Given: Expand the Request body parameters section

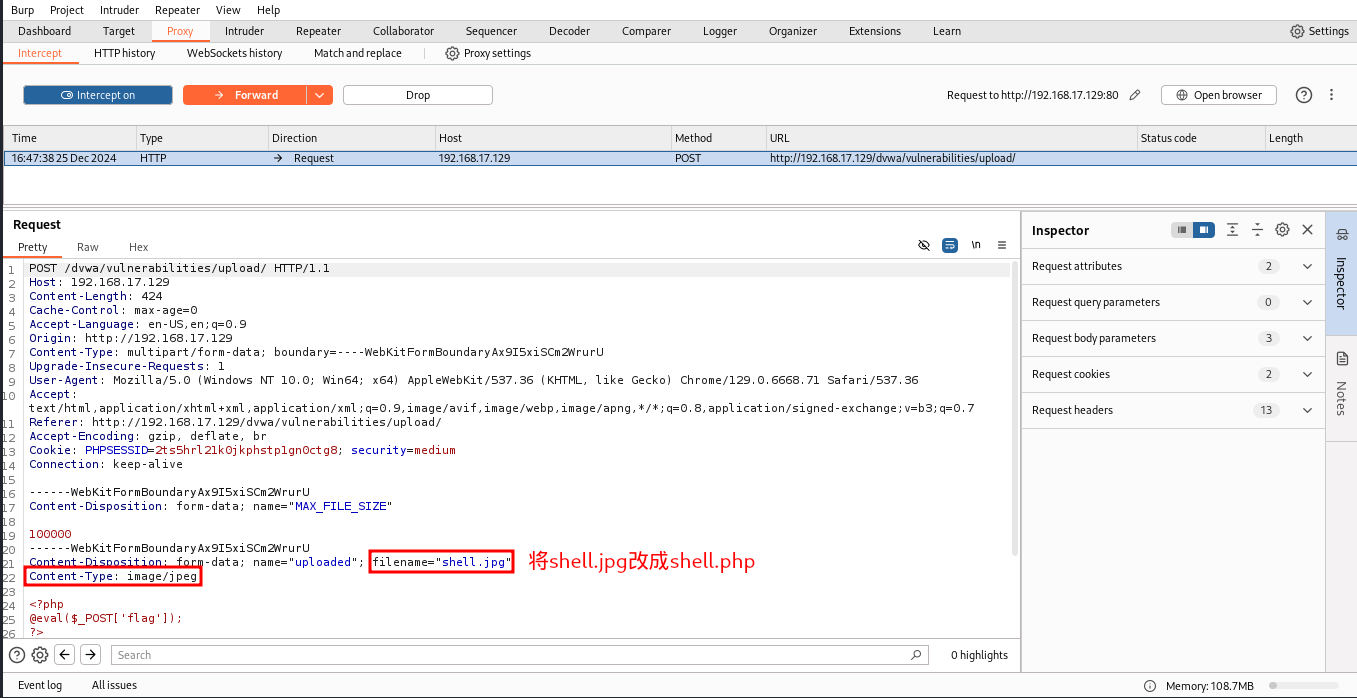Looking at the screenshot, I should [x=1173, y=338].
